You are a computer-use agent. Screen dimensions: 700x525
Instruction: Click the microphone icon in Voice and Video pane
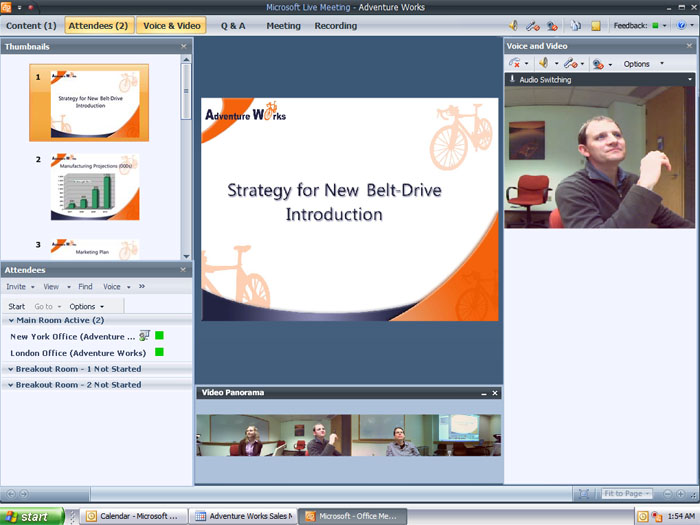[570, 63]
